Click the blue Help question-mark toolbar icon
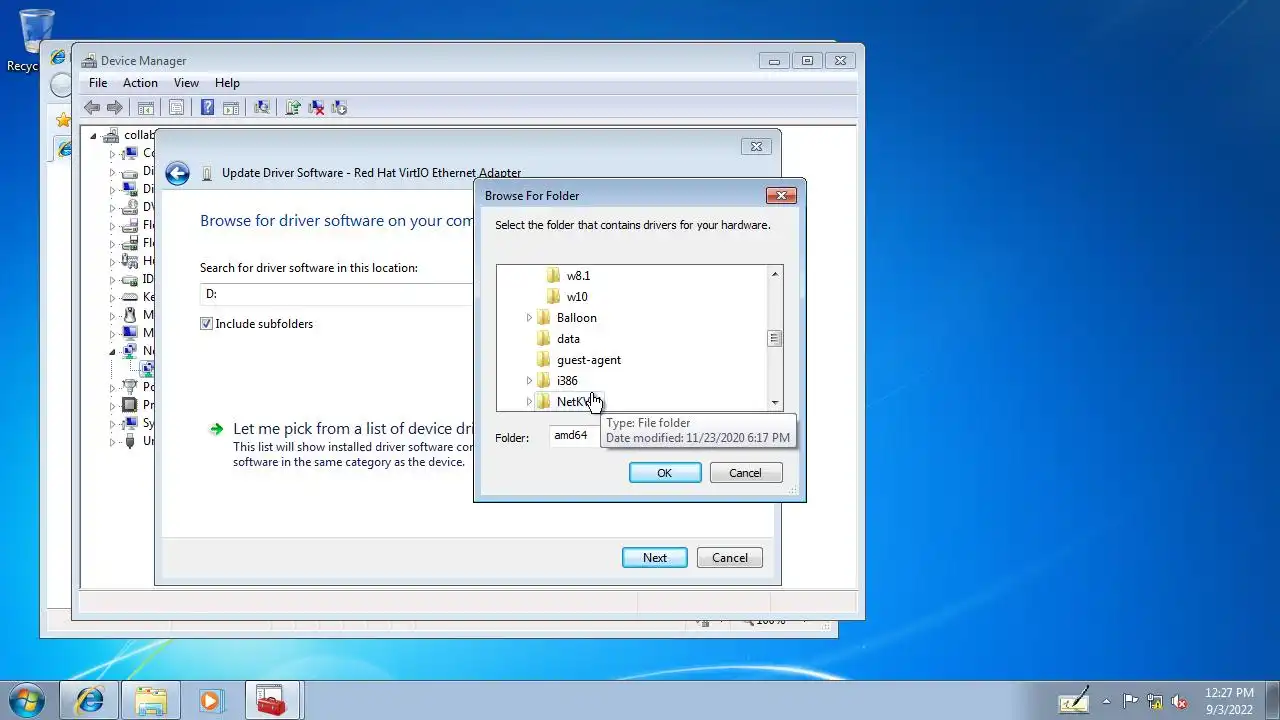Viewport: 1280px width, 720px height. [x=207, y=108]
